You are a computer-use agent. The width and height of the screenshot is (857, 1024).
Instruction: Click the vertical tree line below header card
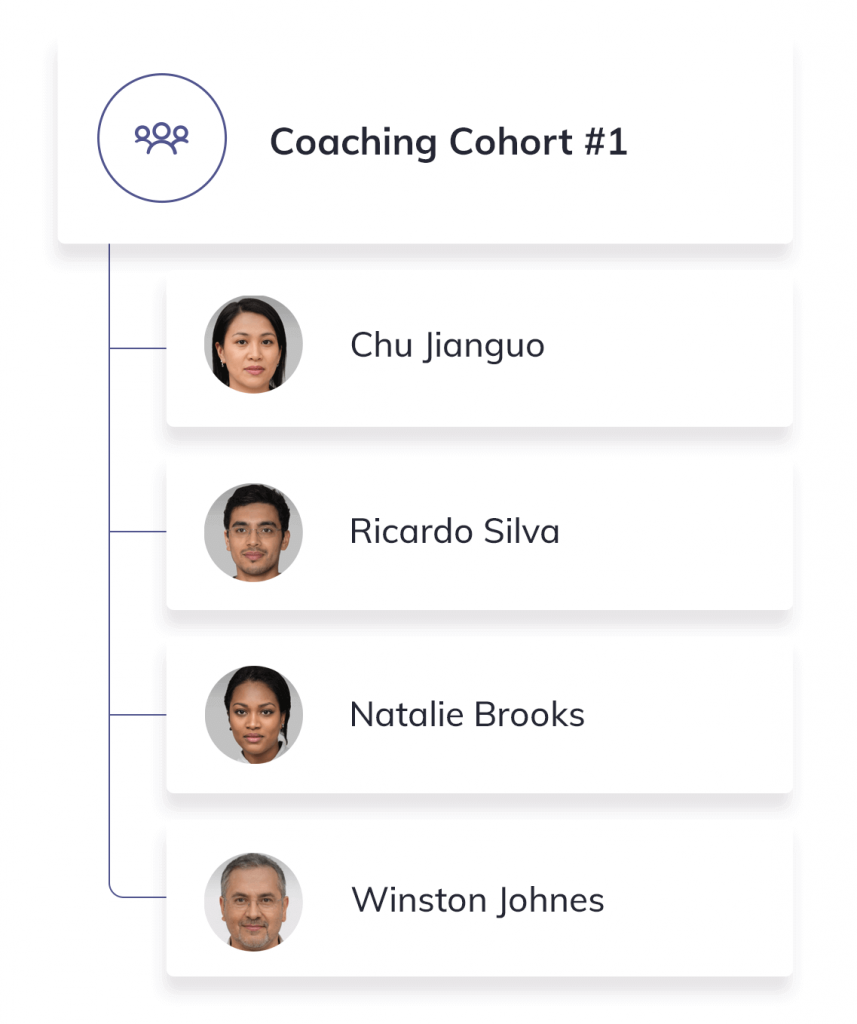109,440
